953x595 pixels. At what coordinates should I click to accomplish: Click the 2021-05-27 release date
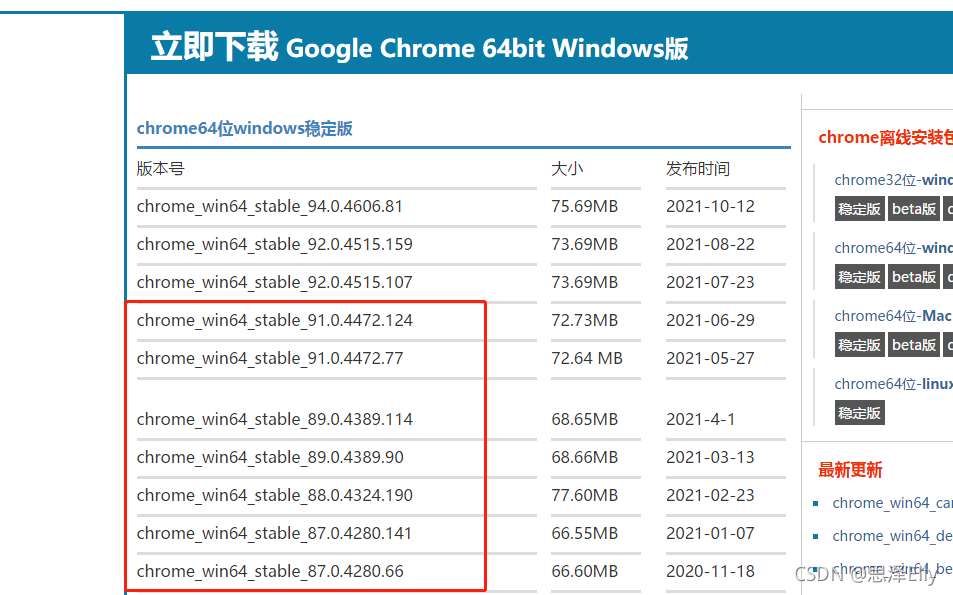710,359
